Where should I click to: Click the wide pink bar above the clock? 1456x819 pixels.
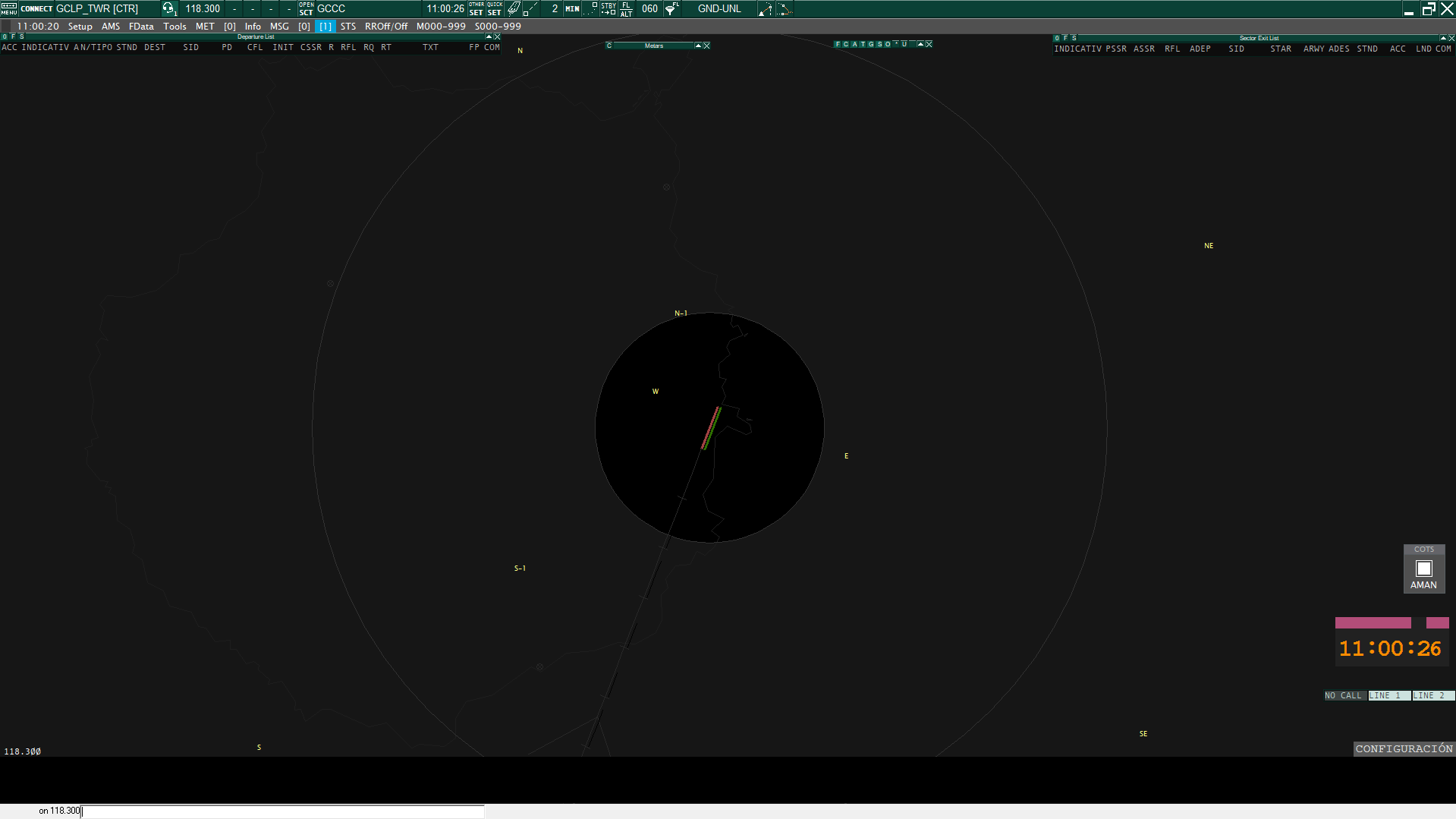1373,623
